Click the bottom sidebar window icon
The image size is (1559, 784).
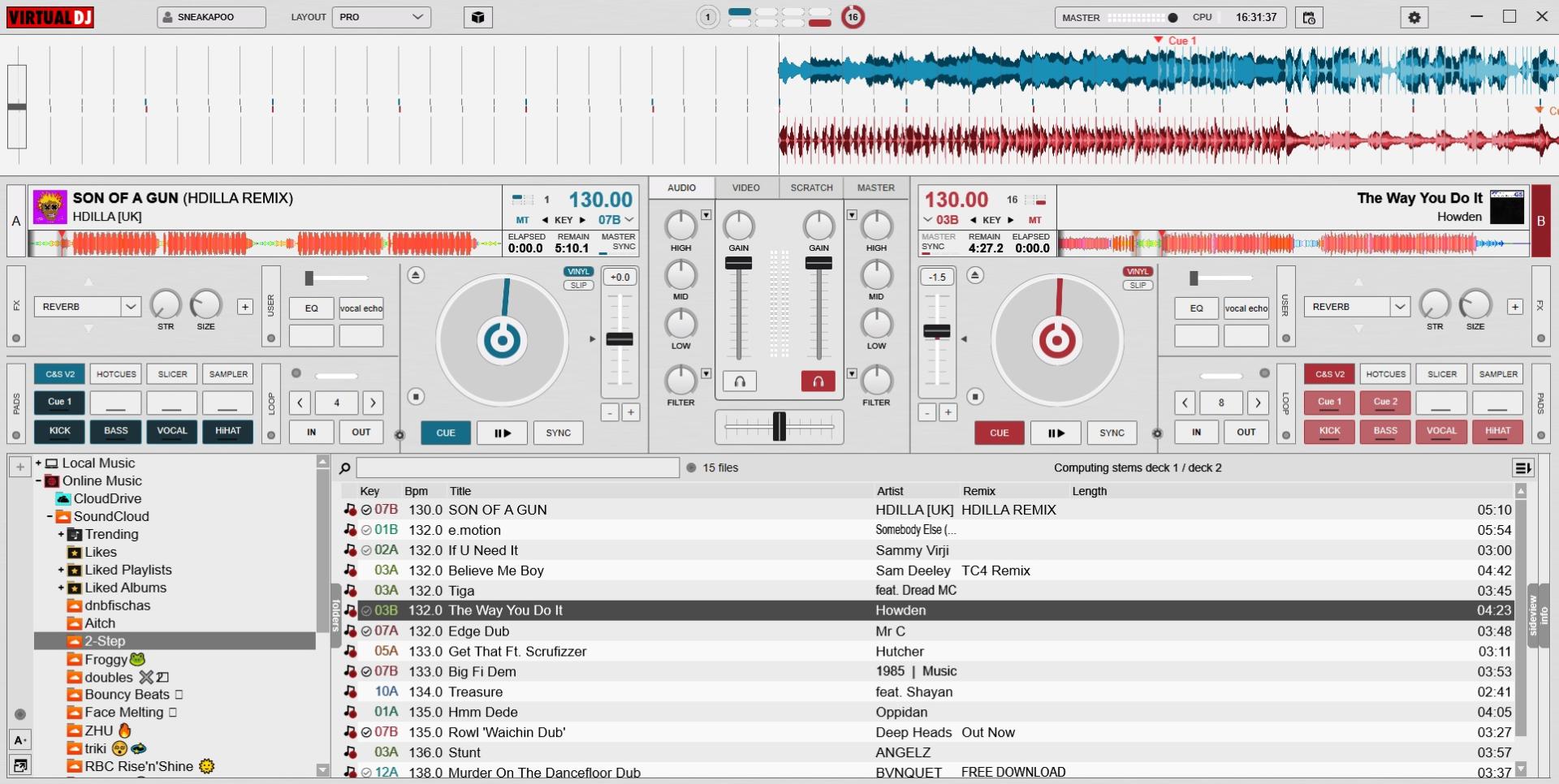click(x=20, y=765)
